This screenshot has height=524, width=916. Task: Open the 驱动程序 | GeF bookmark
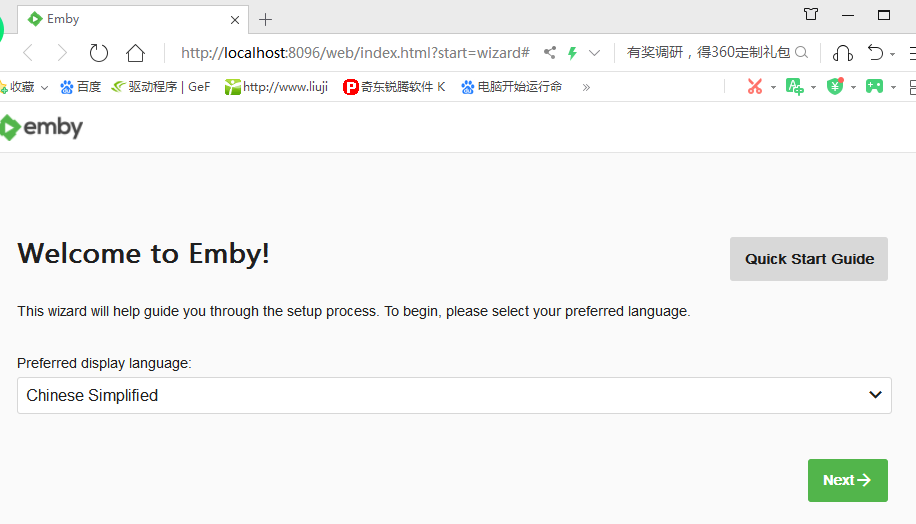coord(161,87)
